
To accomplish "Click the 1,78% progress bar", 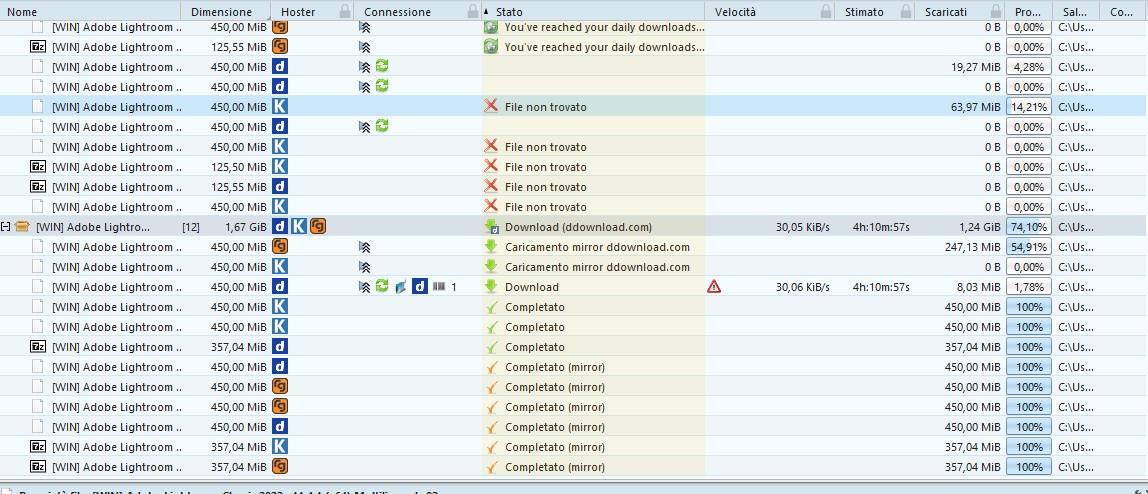I will click(x=1029, y=287).
